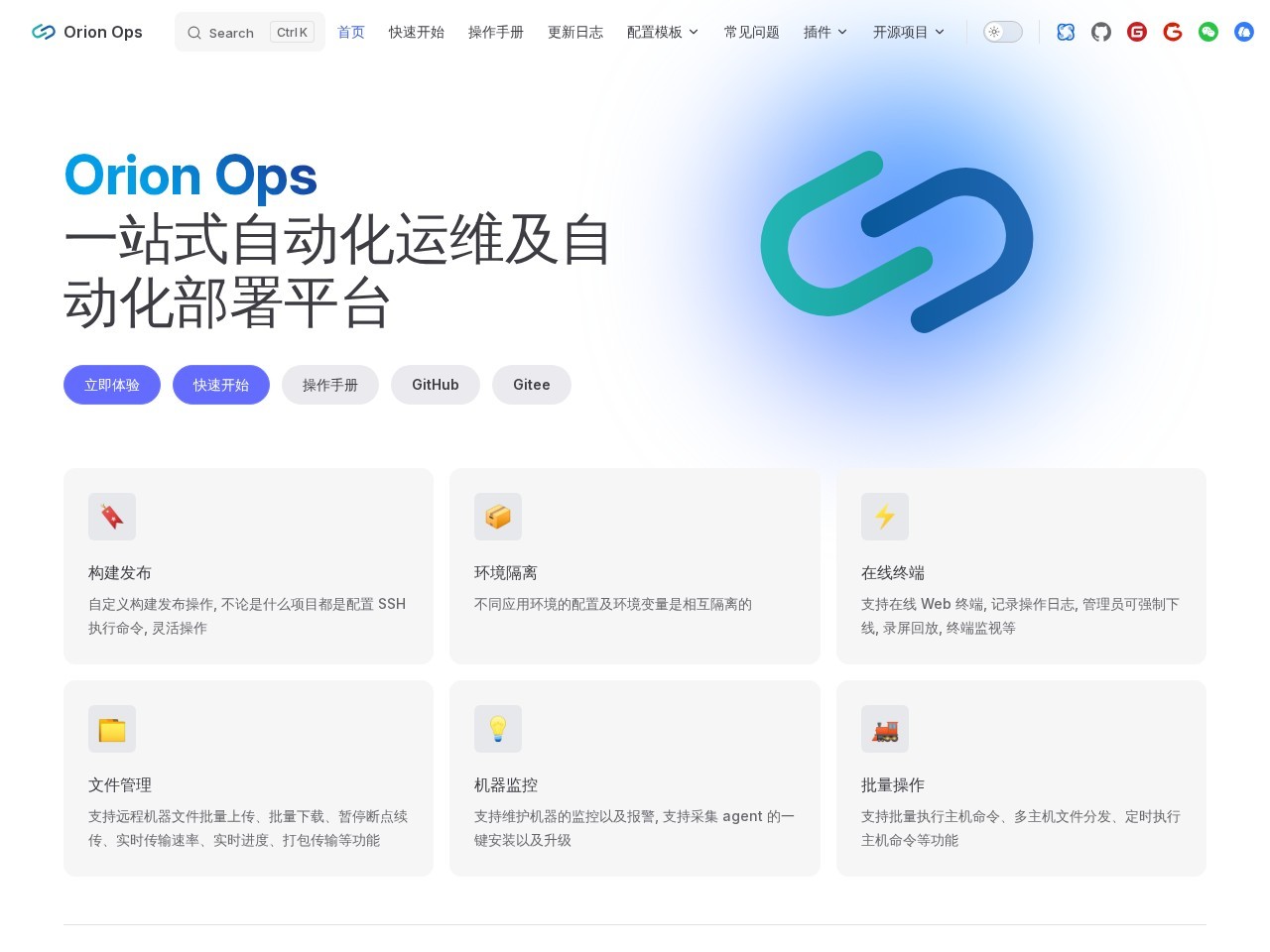Click the red circular Gitee icon
The width and height of the screenshot is (1270, 952).
(x=1137, y=32)
